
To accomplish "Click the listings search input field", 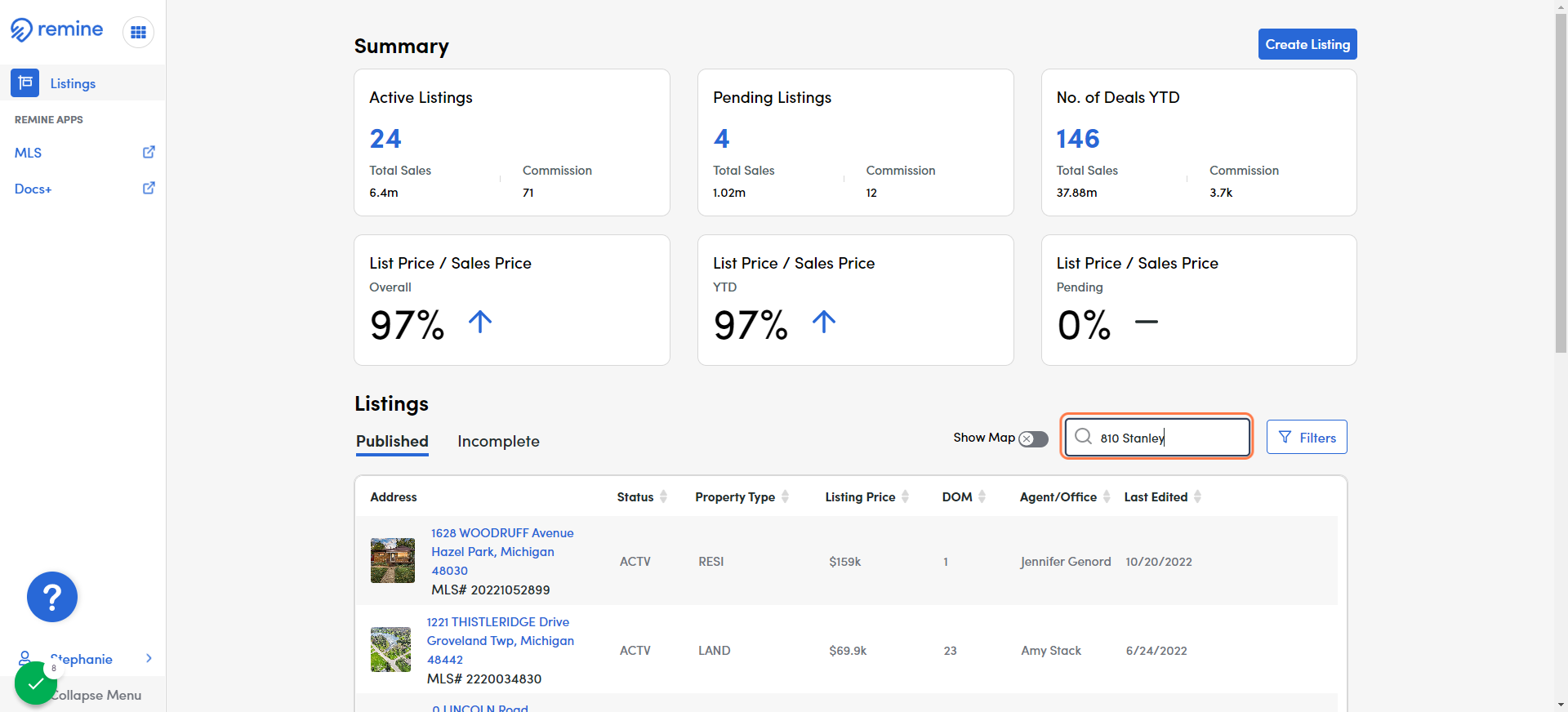I will click(1157, 437).
